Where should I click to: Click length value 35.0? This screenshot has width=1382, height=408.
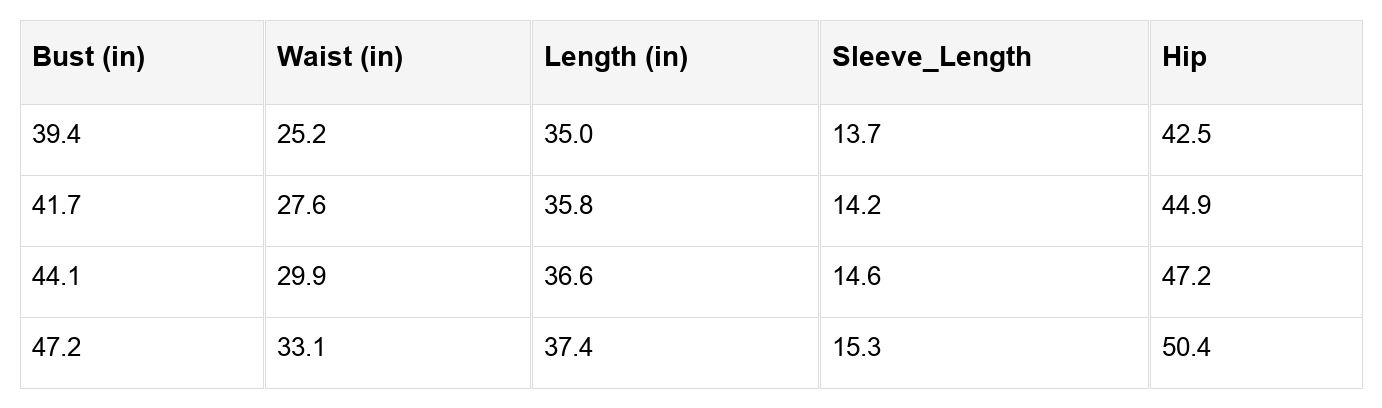tap(568, 135)
